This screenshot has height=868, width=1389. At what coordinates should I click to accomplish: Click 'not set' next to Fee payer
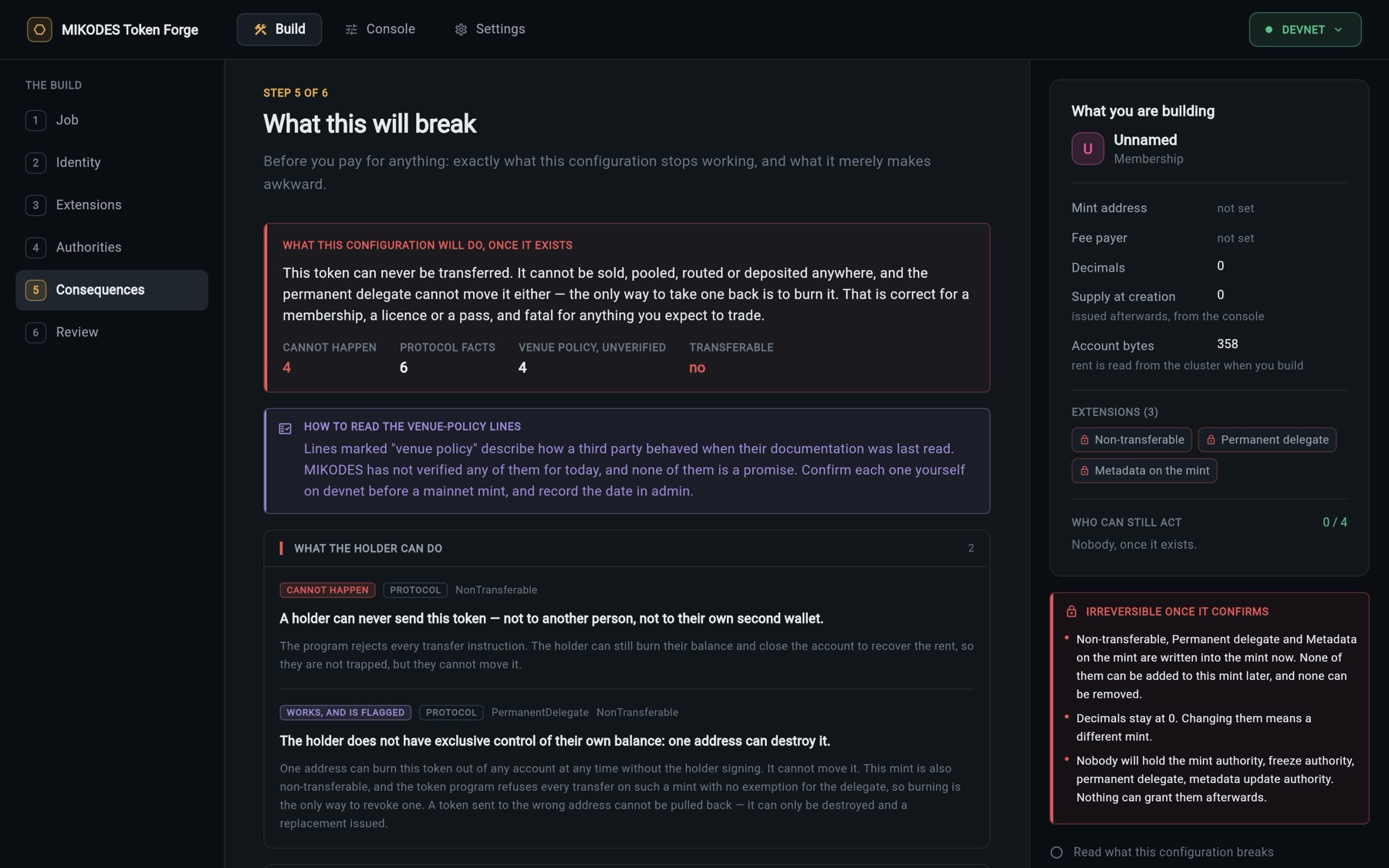click(x=1235, y=238)
